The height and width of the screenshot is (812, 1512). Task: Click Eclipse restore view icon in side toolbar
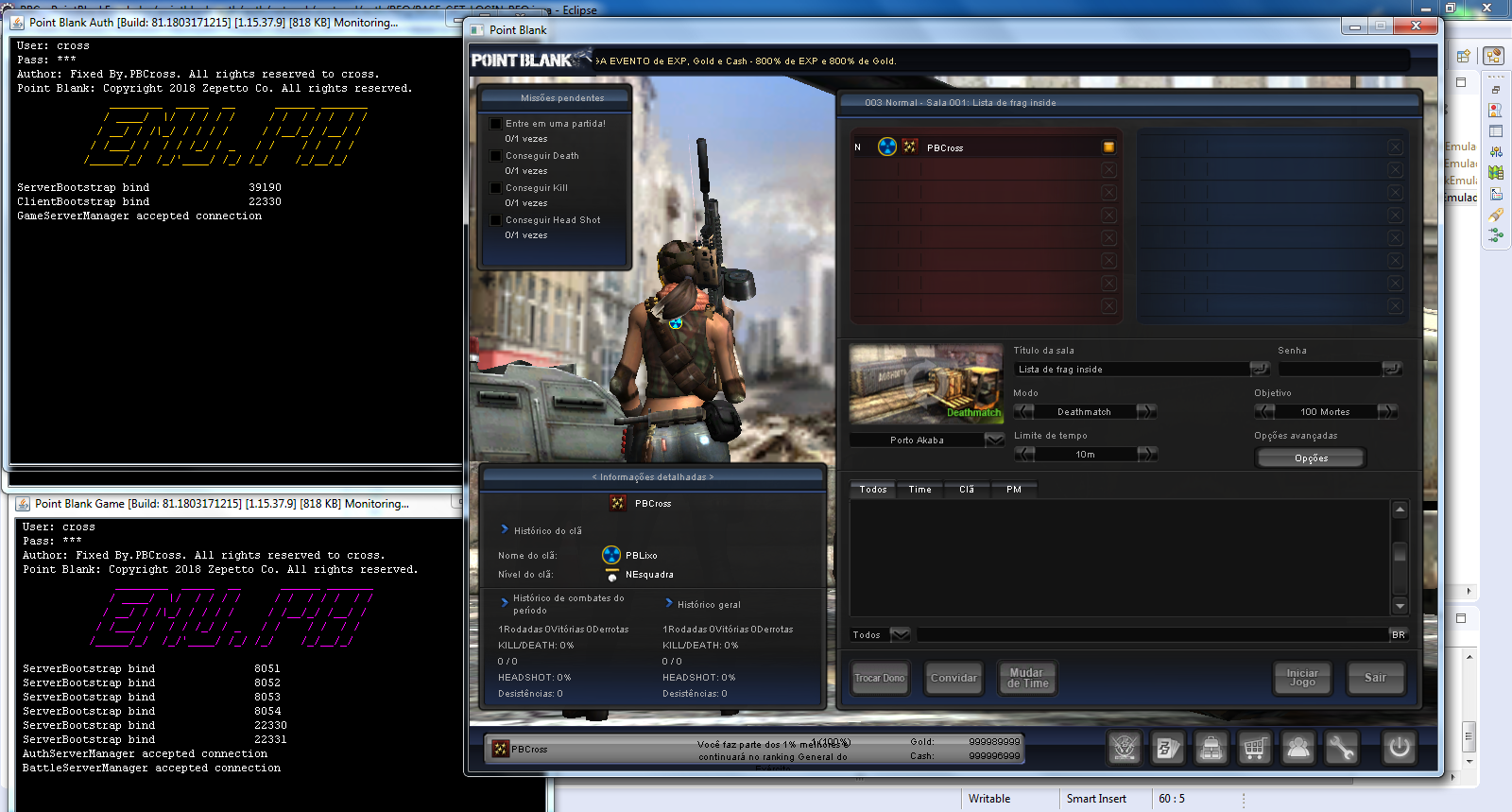(1496, 91)
